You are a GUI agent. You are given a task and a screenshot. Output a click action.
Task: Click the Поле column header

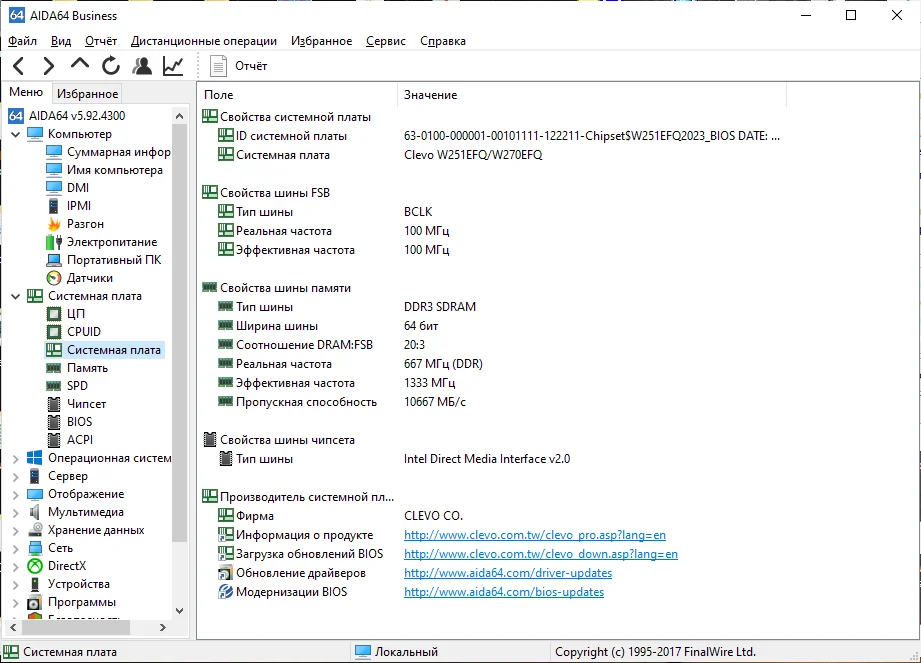coord(298,95)
